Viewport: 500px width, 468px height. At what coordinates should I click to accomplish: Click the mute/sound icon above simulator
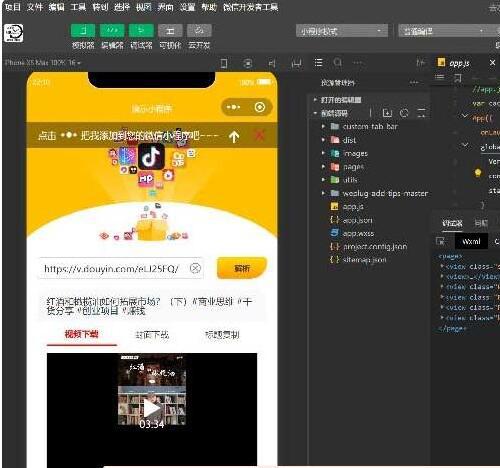coord(272,63)
